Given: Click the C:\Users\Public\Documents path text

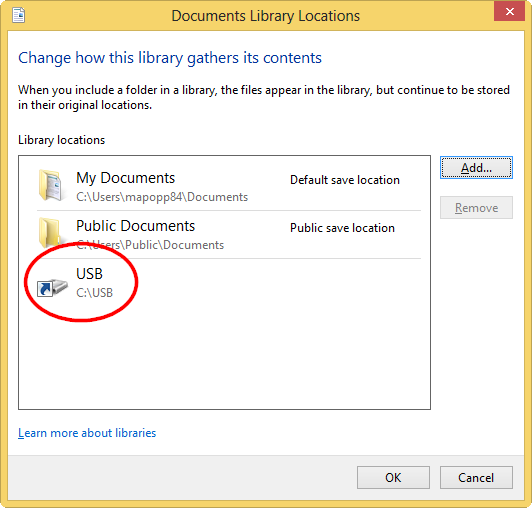Looking at the screenshot, I should click(150, 245).
